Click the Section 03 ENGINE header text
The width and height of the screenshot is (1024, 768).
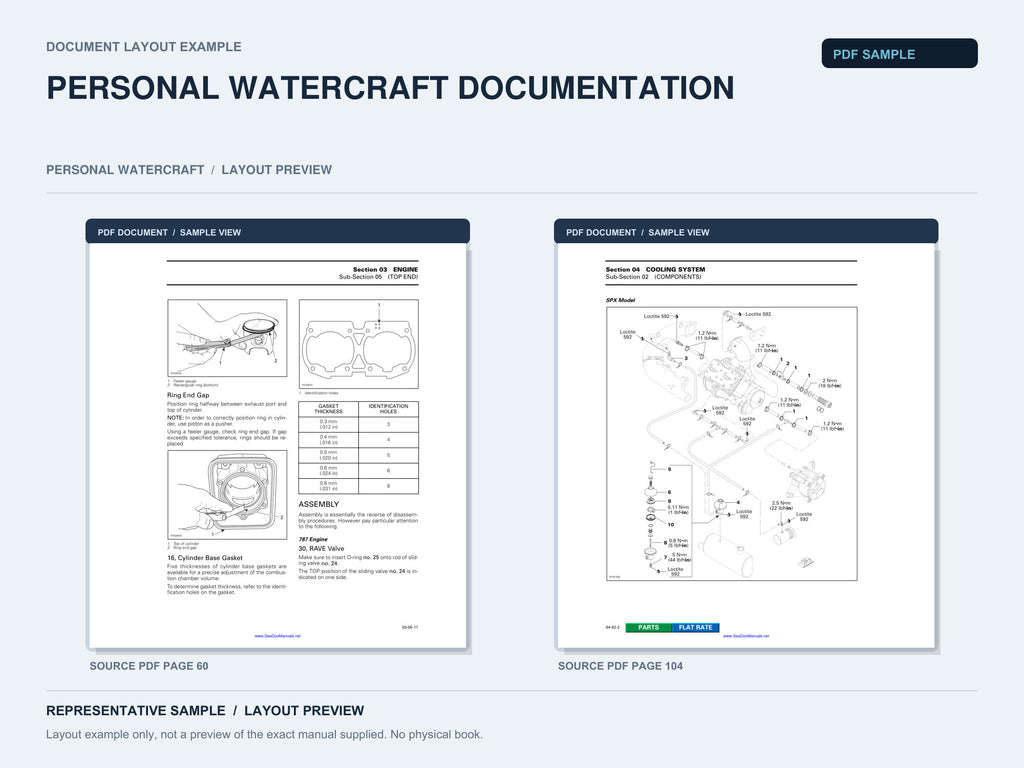385,269
